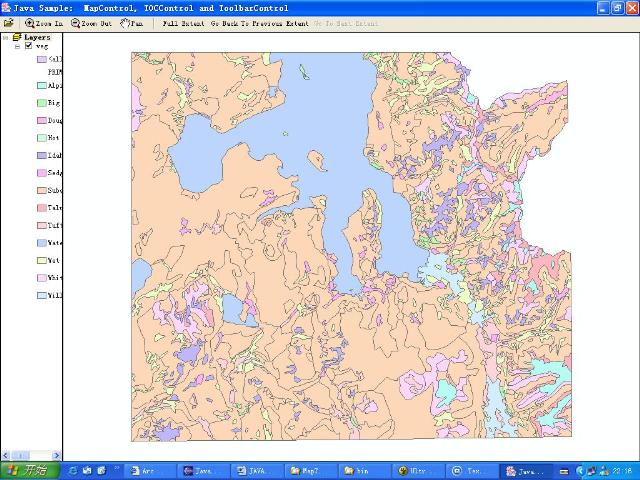Click the Wet legend yellow-green swatch
The width and height of the screenshot is (640, 480).
tap(42, 260)
